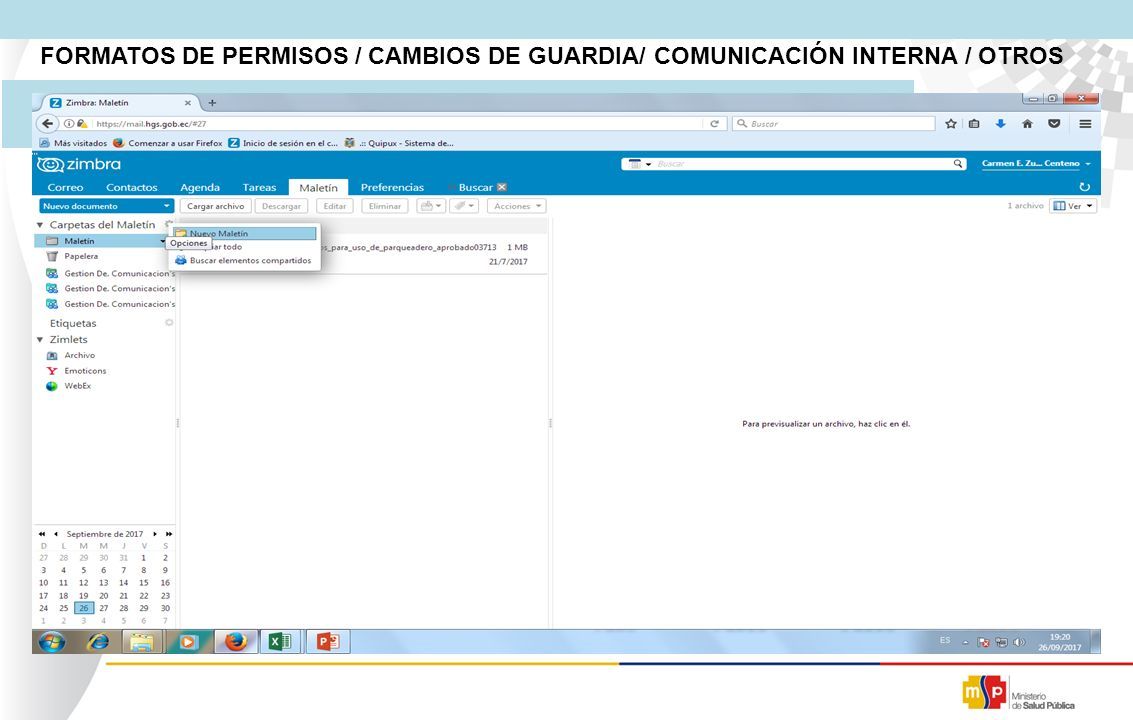Open the move-to-folder dropdown in toolbar
The height and width of the screenshot is (720, 1133).
431,206
